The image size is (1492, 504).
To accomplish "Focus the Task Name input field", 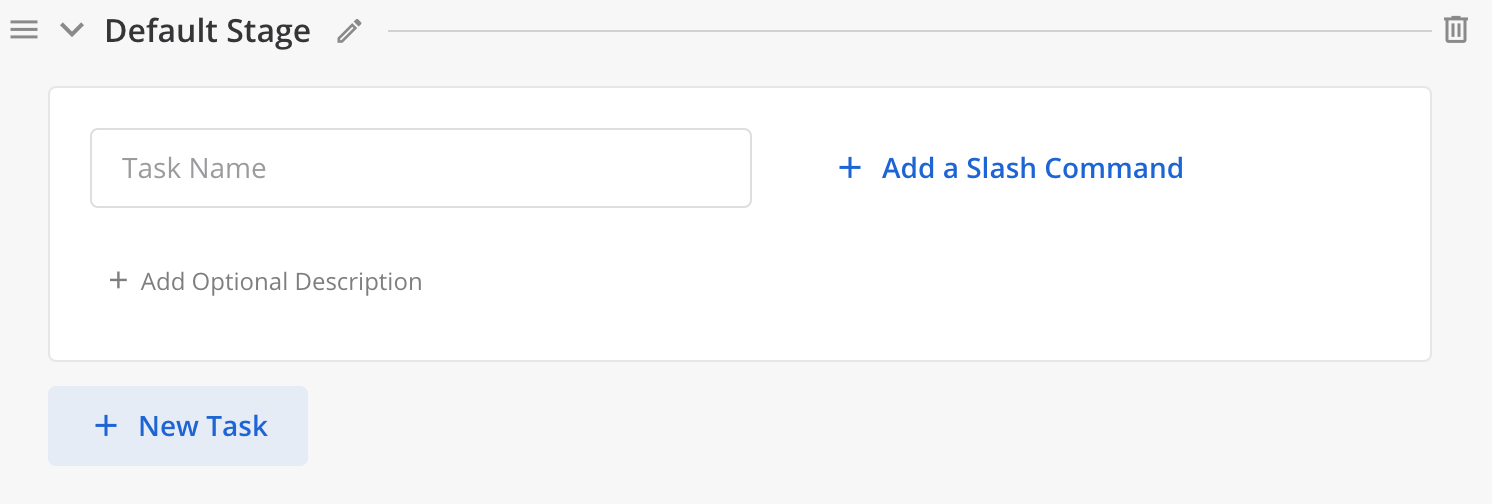I will [x=420, y=168].
